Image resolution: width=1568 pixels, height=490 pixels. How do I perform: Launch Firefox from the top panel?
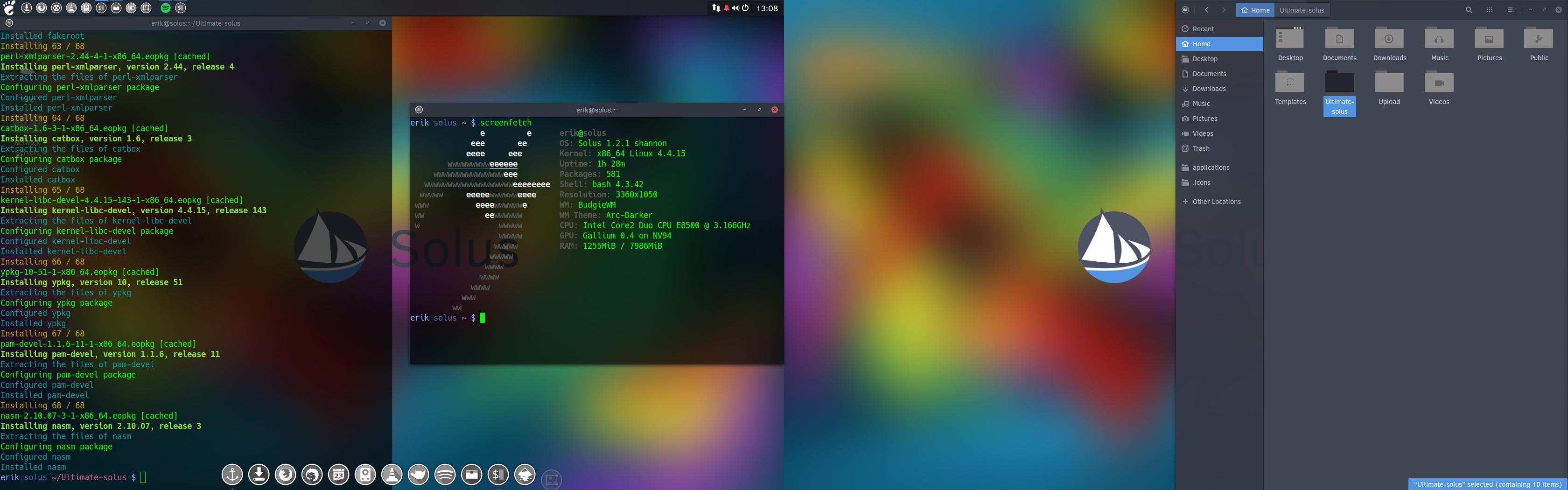42,8
